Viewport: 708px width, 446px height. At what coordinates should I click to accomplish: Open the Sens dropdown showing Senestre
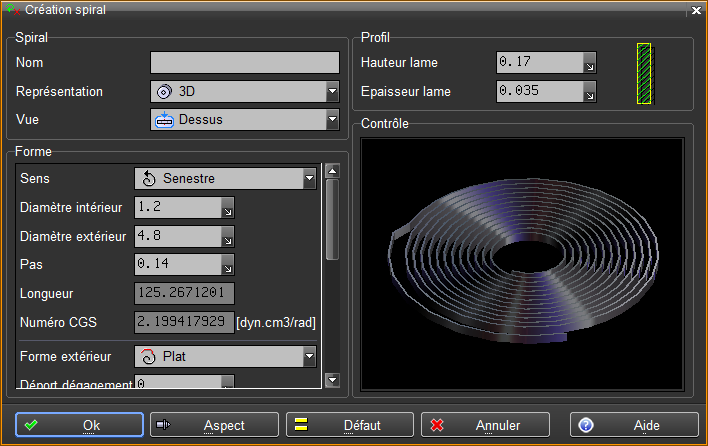tap(225, 178)
